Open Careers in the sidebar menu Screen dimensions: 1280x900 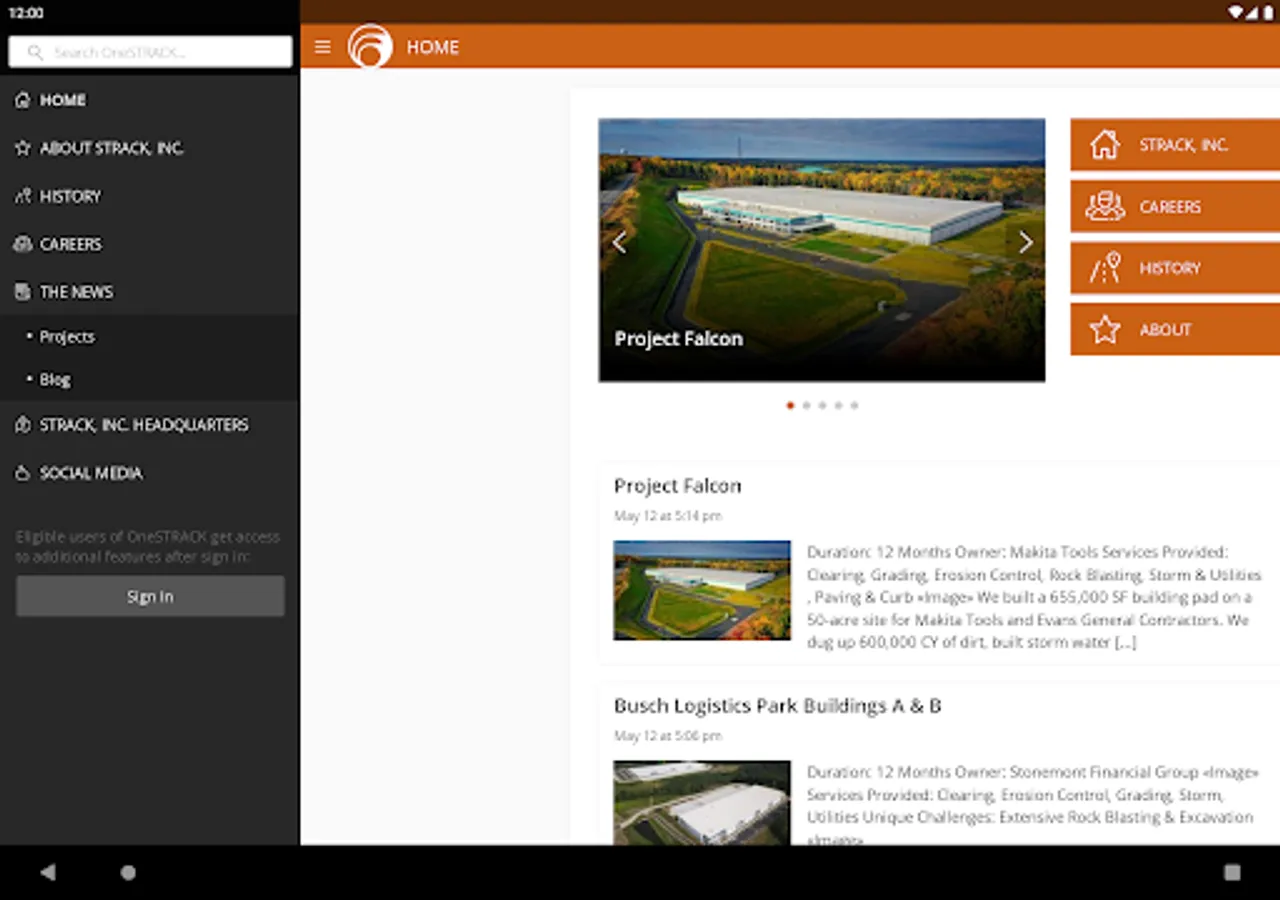pyautogui.click(x=150, y=244)
